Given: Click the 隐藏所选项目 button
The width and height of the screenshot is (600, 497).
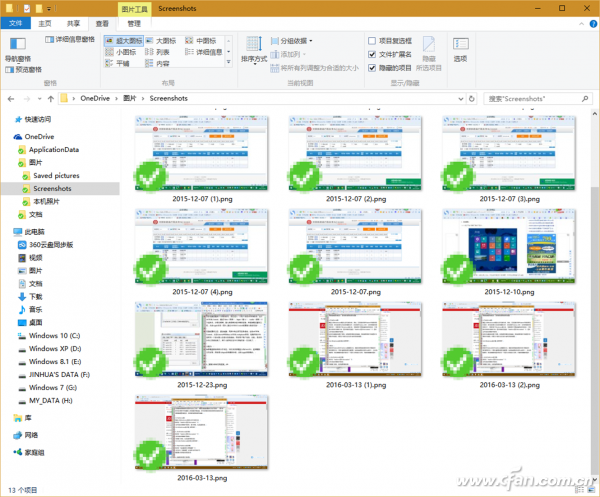Looking at the screenshot, I should tap(429, 54).
